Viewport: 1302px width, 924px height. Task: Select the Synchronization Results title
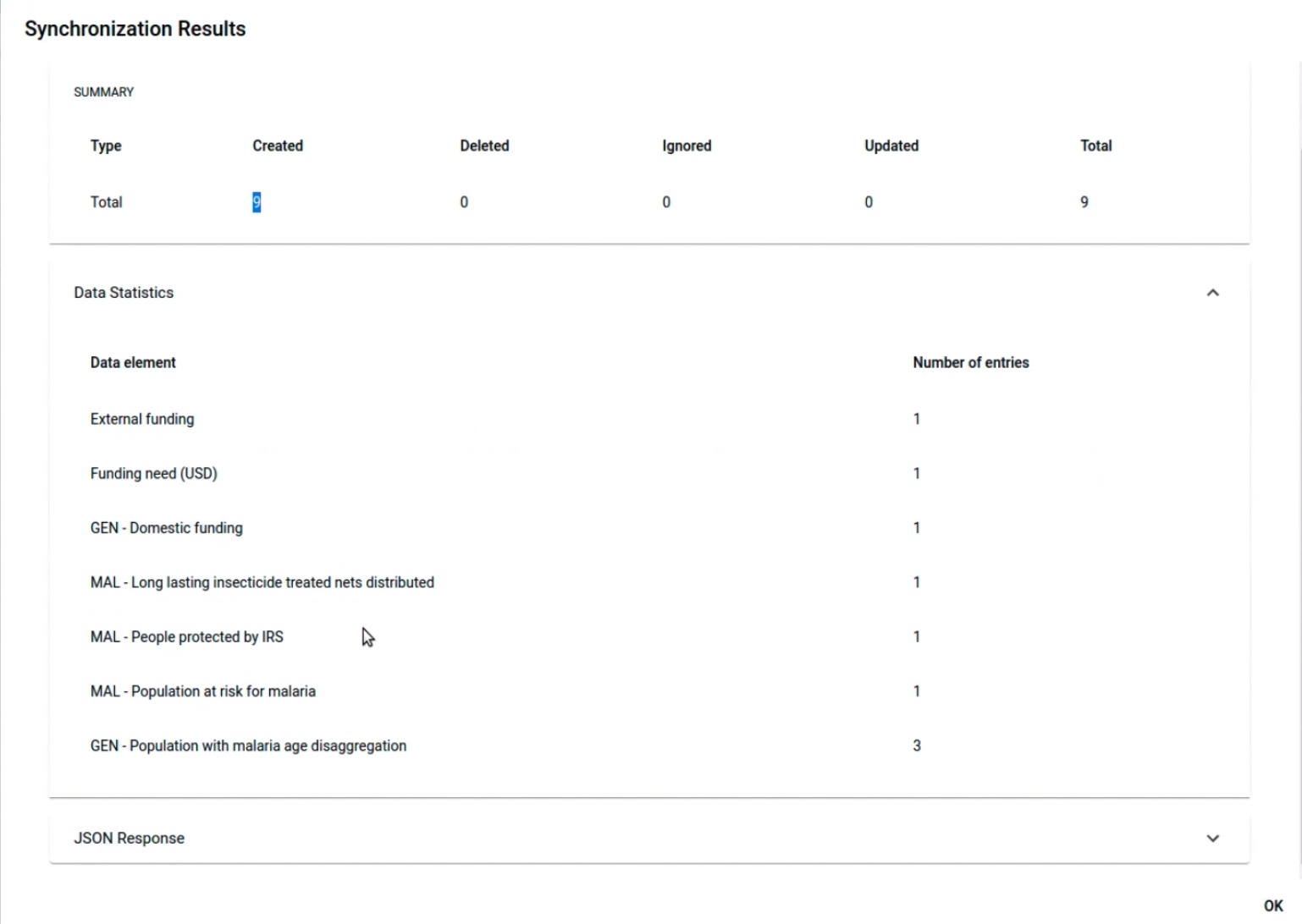pos(134,28)
